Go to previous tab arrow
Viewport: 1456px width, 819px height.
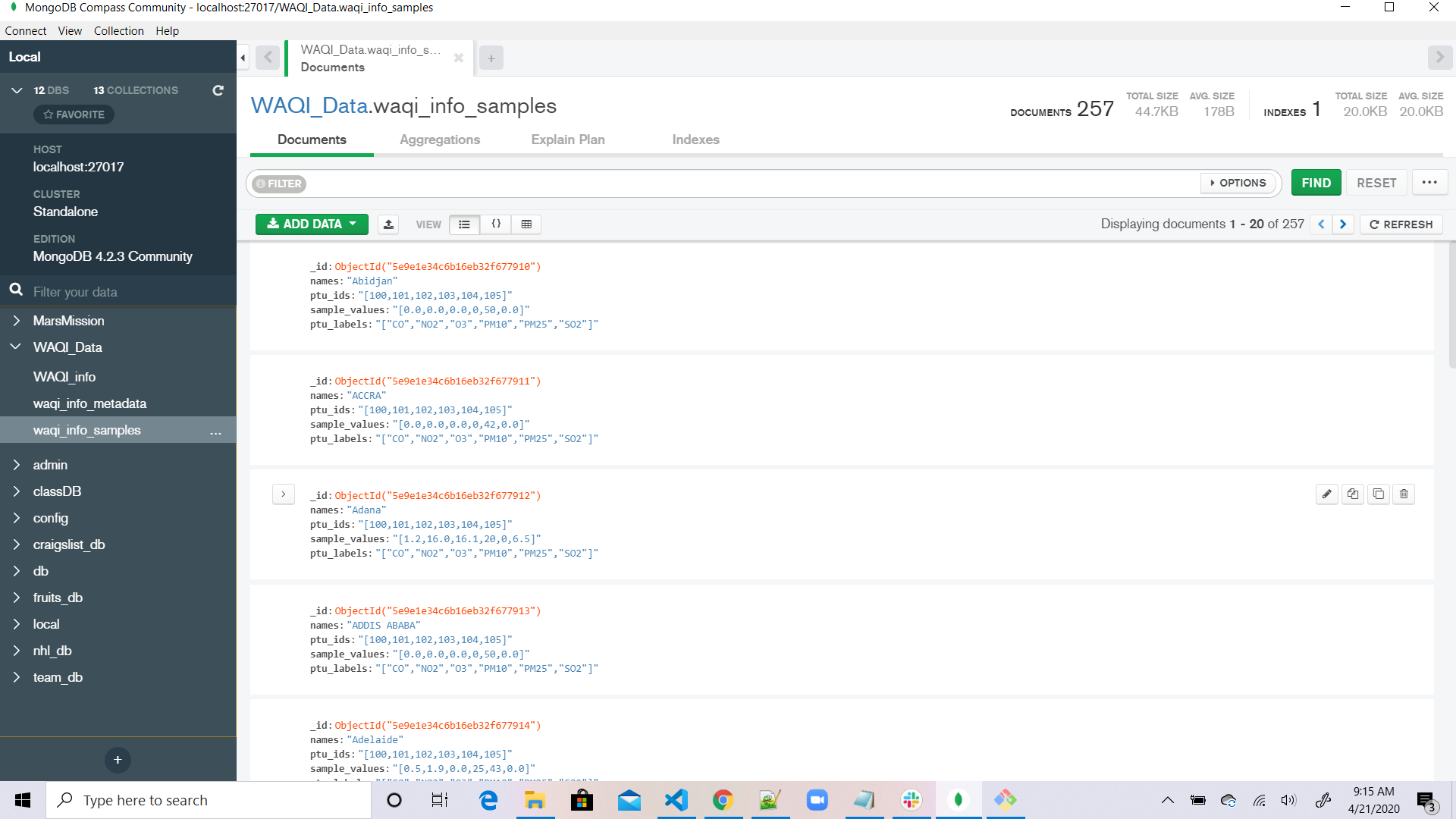pyautogui.click(x=268, y=58)
